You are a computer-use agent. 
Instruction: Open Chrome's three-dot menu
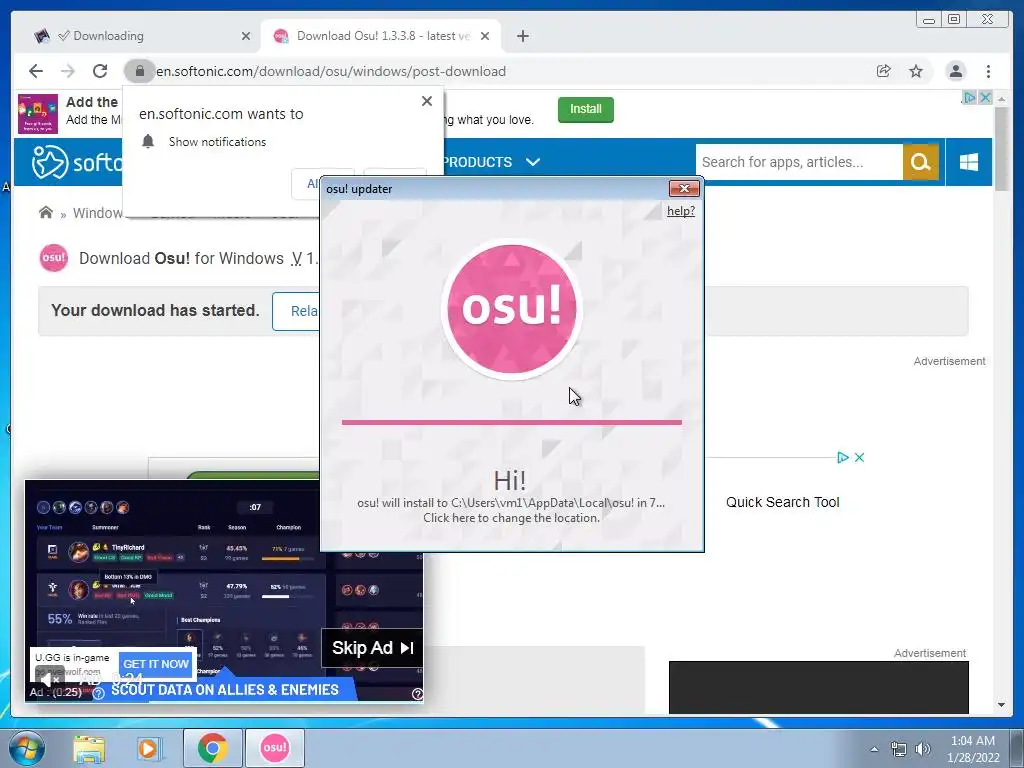989,71
